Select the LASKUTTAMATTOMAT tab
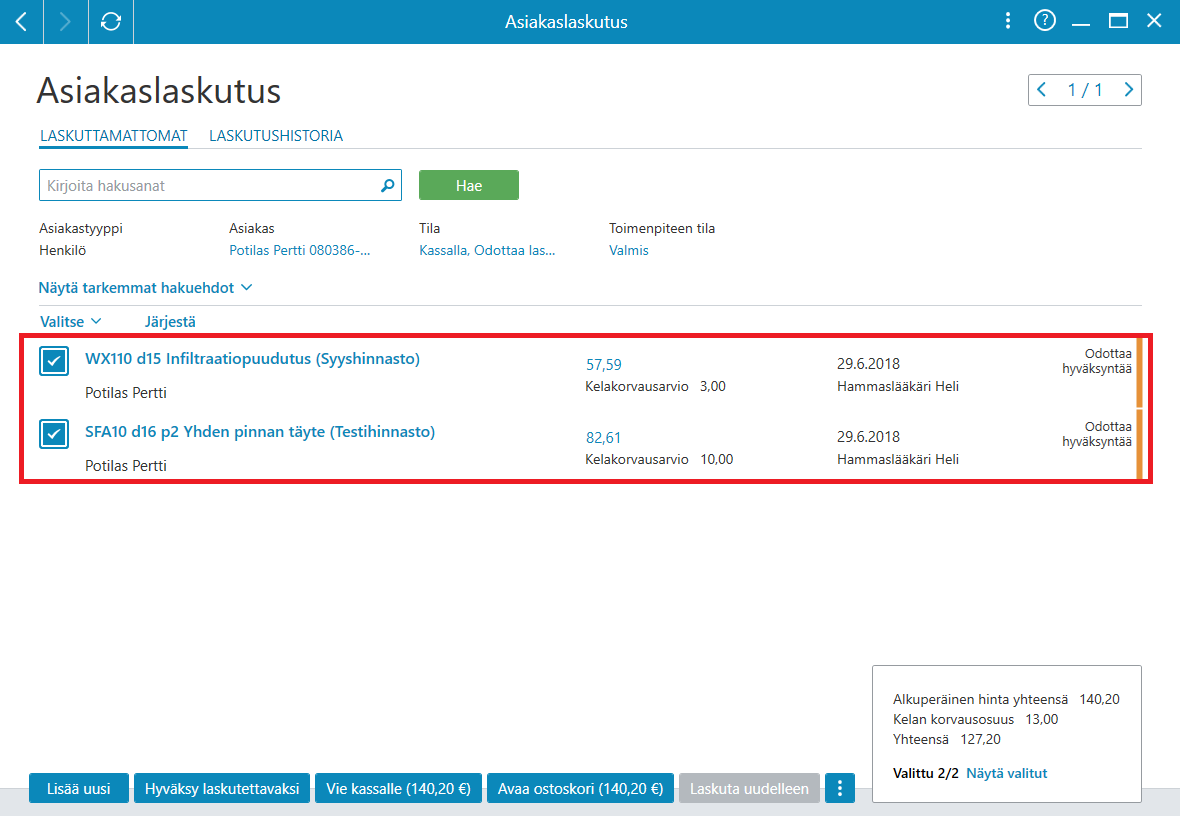The height and width of the screenshot is (816, 1180). tap(114, 135)
